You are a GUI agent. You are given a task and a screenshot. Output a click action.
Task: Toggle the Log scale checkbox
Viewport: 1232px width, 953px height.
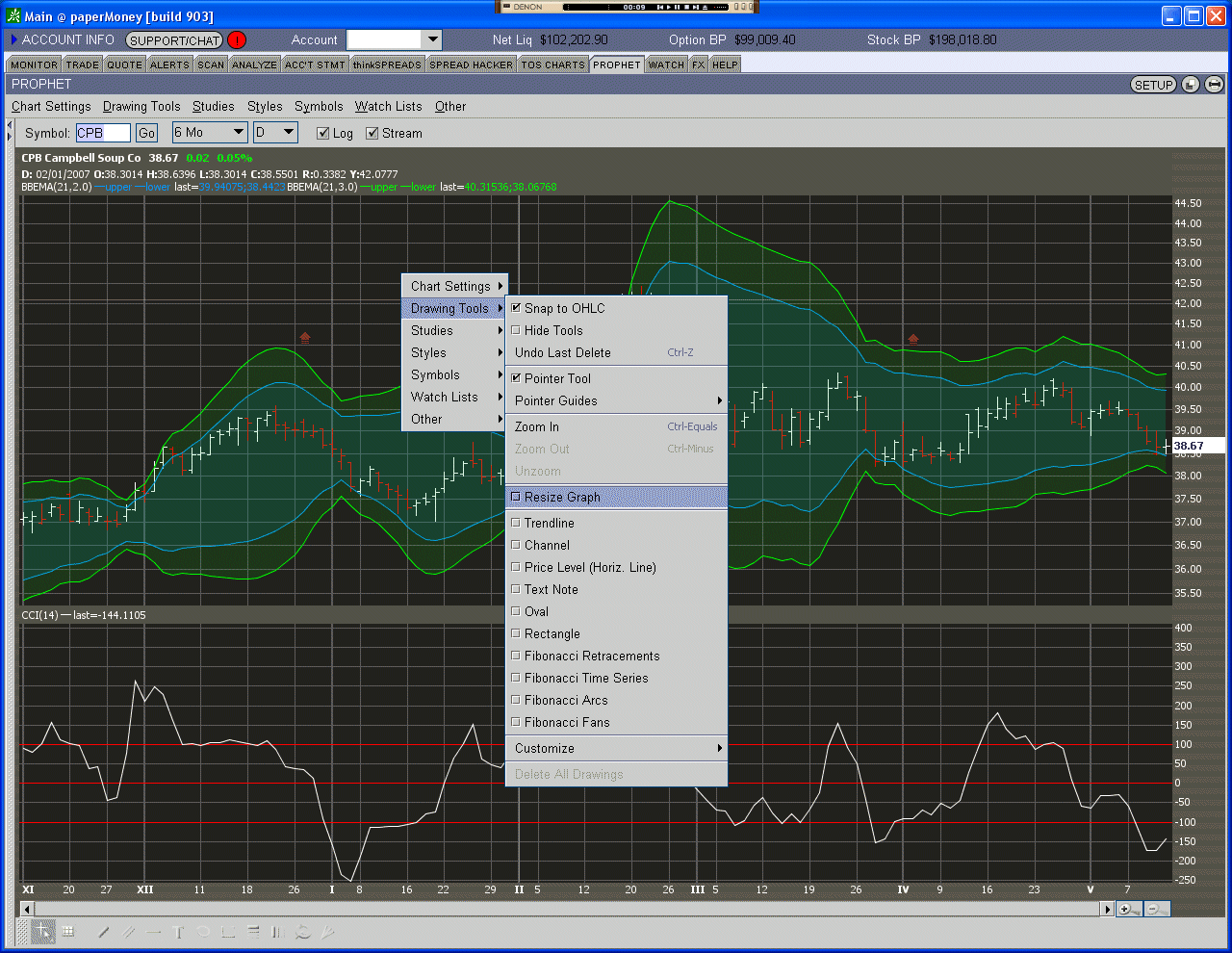(x=323, y=134)
